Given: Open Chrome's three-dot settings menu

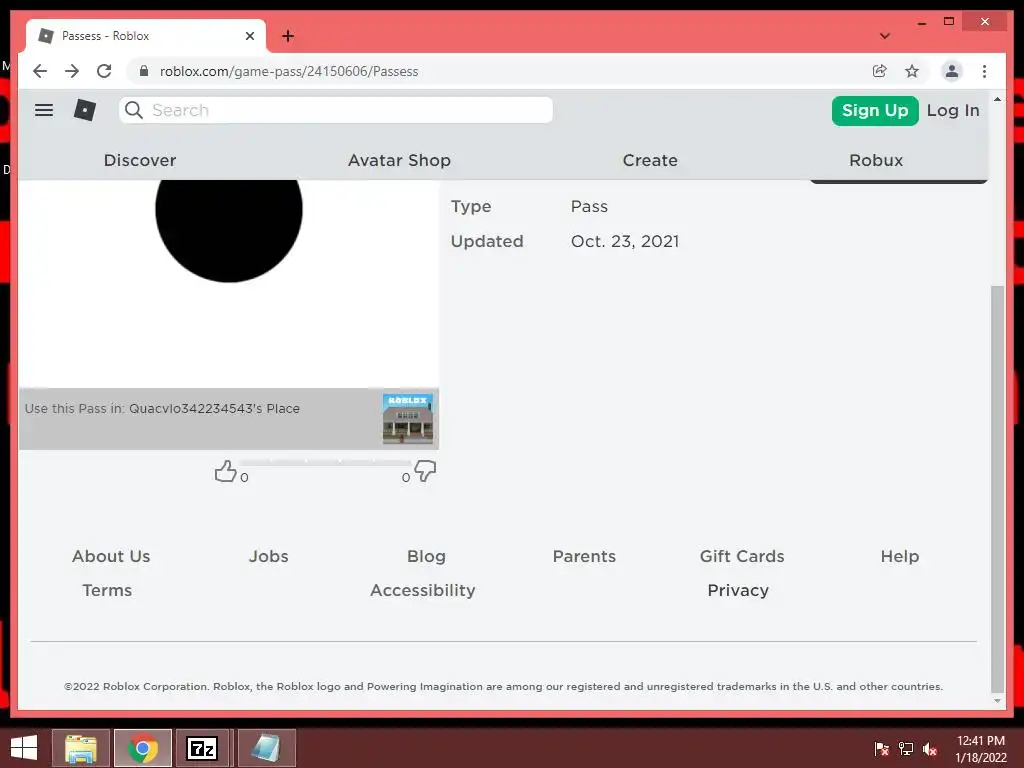Looking at the screenshot, I should click(x=984, y=71).
